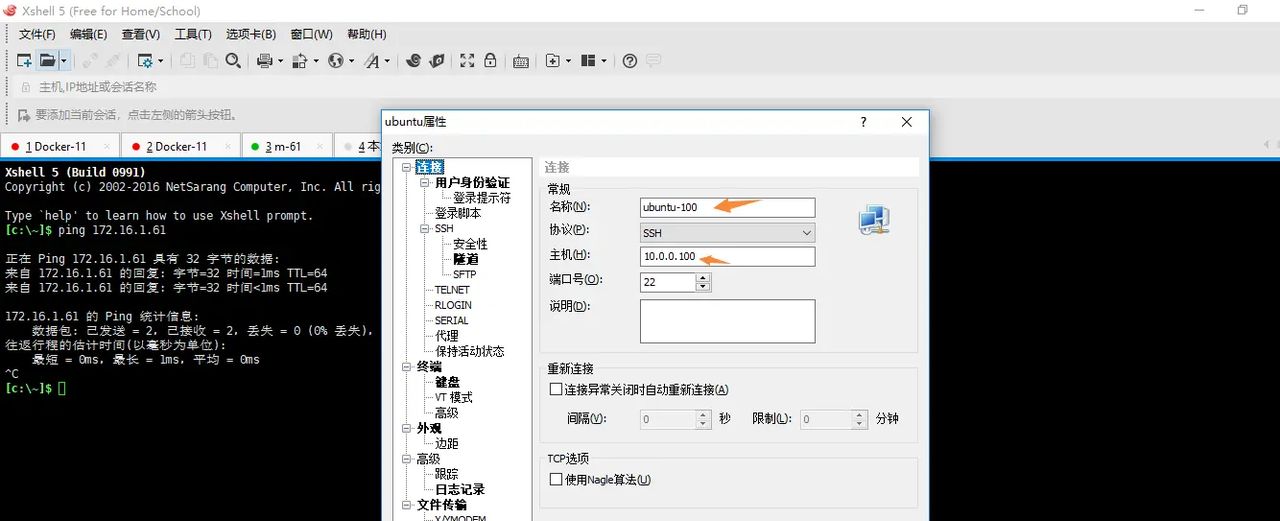Screen dimensions: 1280x521
Task: Click the Font 'A' icon in toolbar
Action: pyautogui.click(x=372, y=61)
